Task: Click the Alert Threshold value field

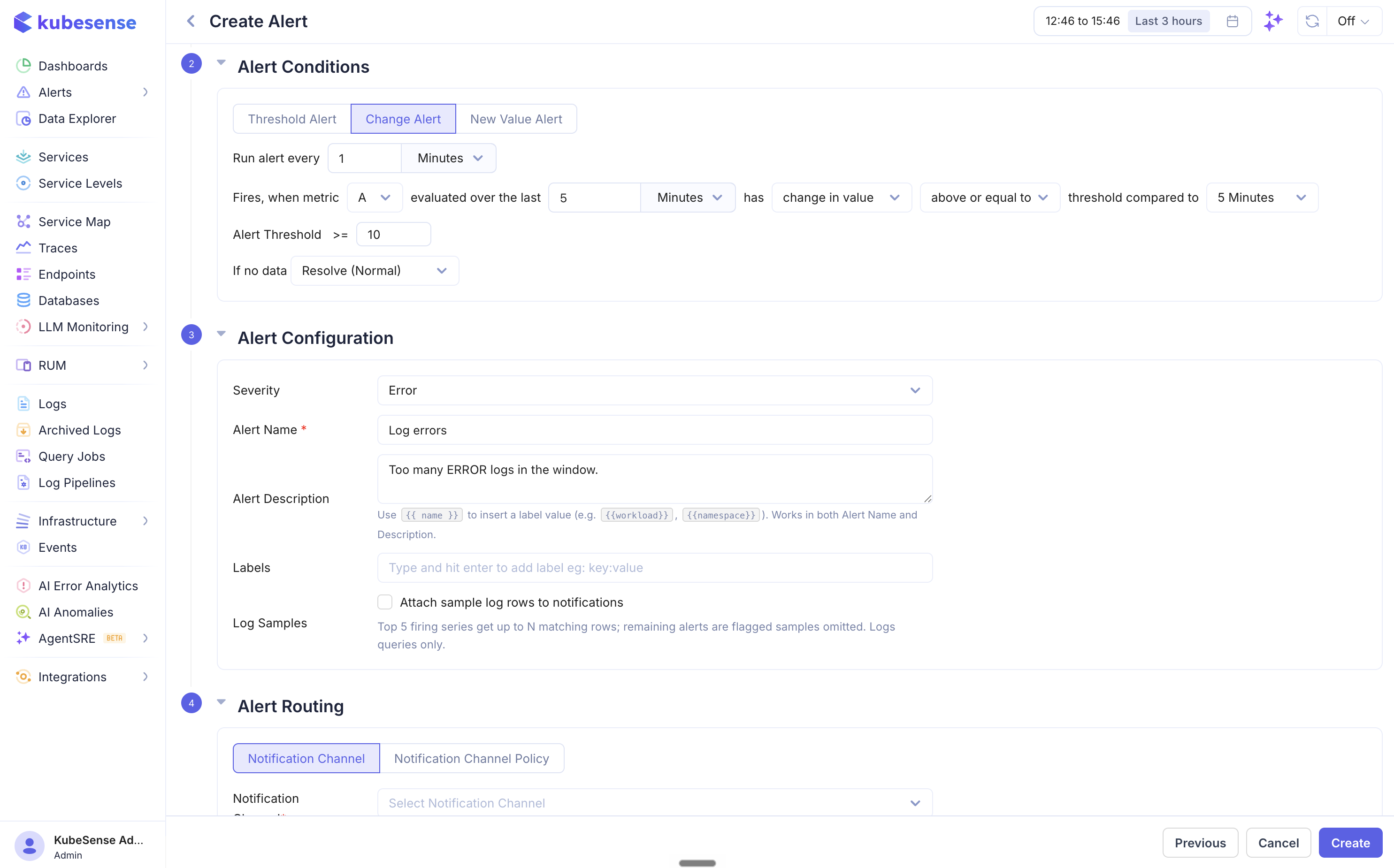Action: coord(393,234)
